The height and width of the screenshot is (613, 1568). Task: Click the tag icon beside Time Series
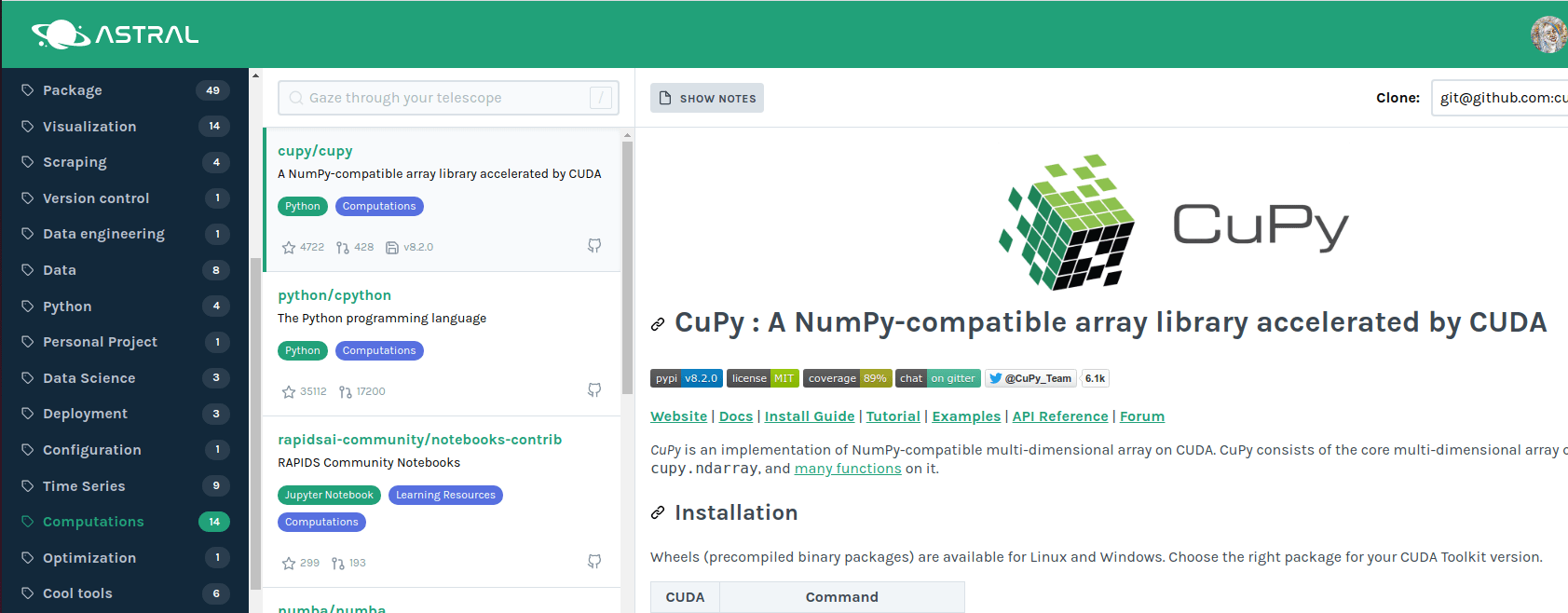[x=28, y=485]
